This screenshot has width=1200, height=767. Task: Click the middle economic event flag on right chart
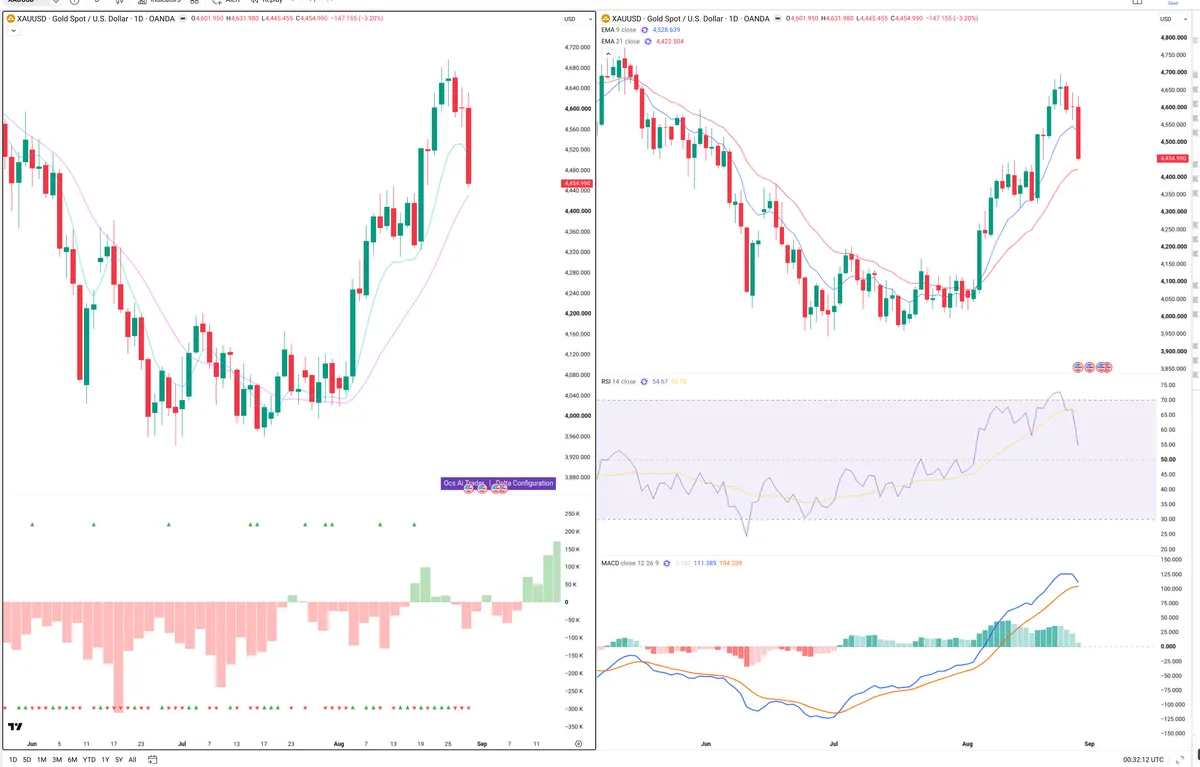point(1091,367)
